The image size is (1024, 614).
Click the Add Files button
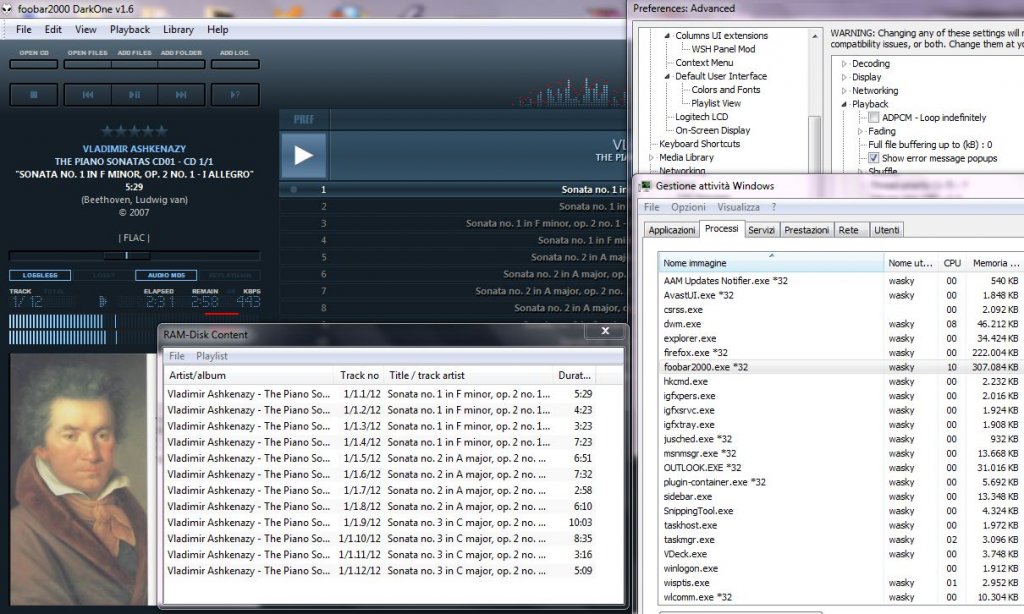(x=135, y=64)
